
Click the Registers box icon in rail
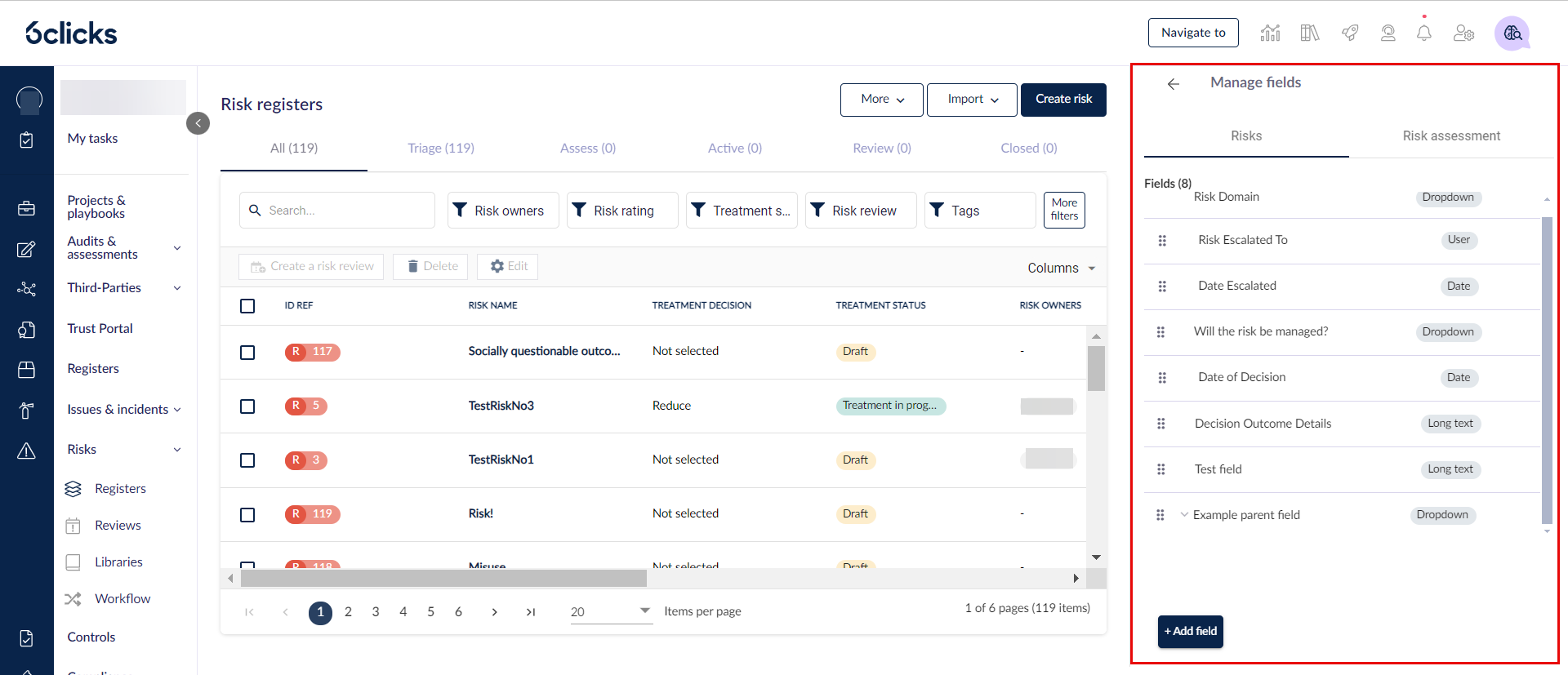coord(27,370)
